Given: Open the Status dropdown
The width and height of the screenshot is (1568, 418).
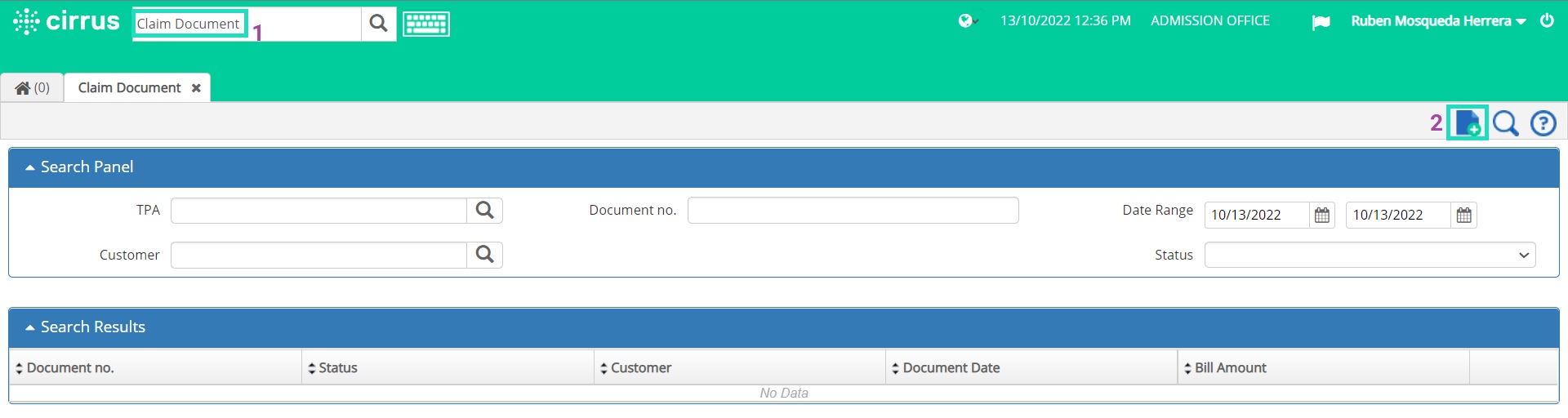Looking at the screenshot, I should (1370, 255).
